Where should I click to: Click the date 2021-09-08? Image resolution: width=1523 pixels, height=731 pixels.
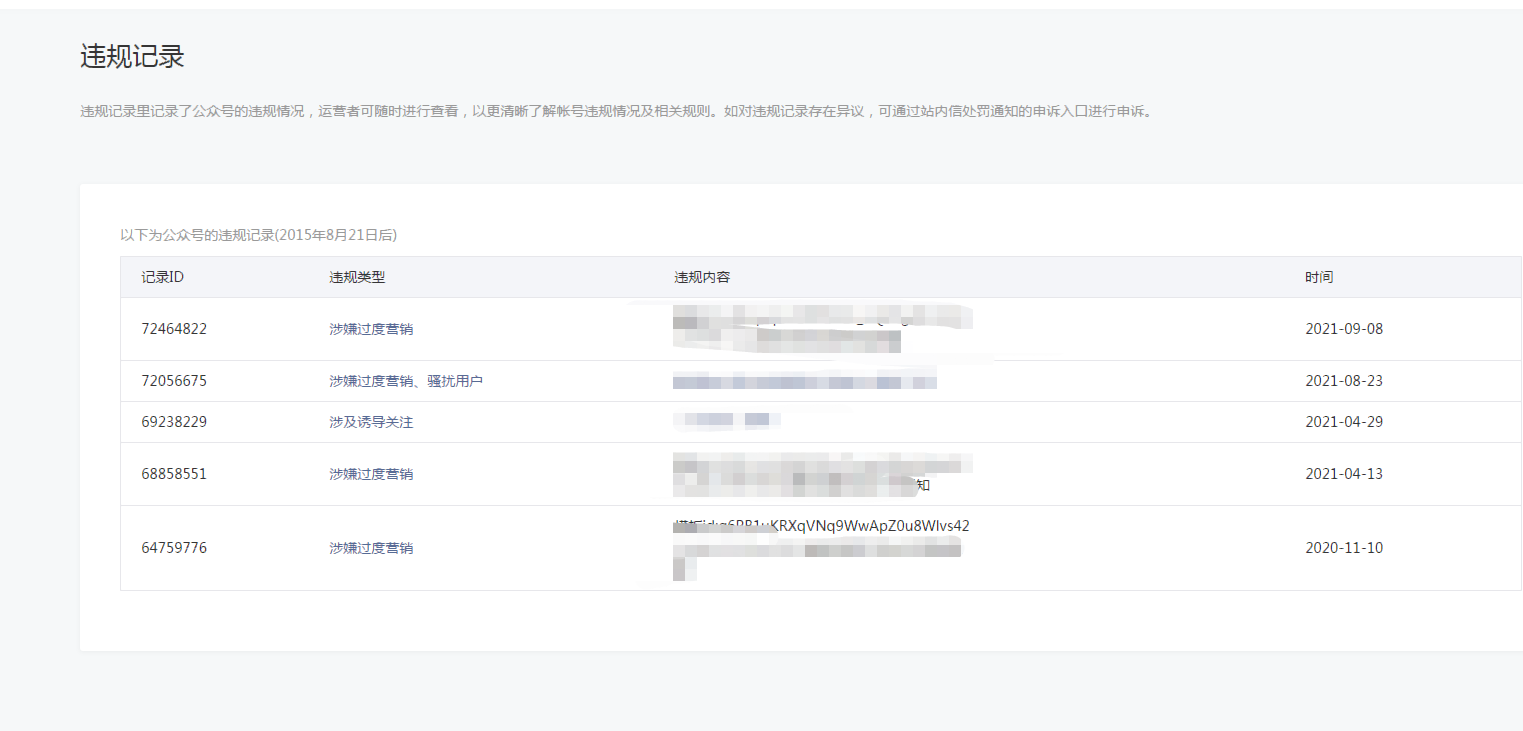click(1344, 329)
